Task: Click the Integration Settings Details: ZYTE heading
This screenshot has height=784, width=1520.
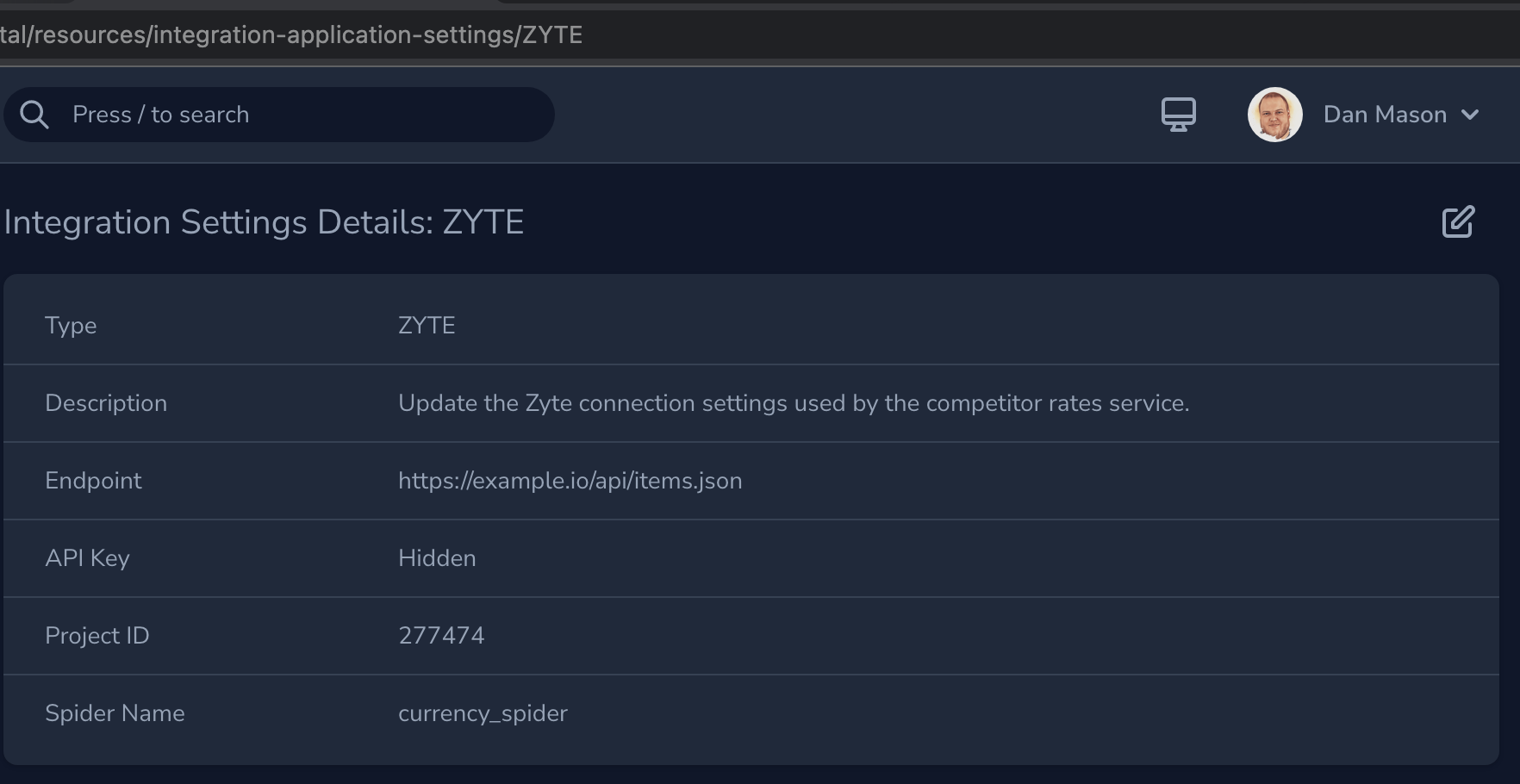Action: coord(263,222)
